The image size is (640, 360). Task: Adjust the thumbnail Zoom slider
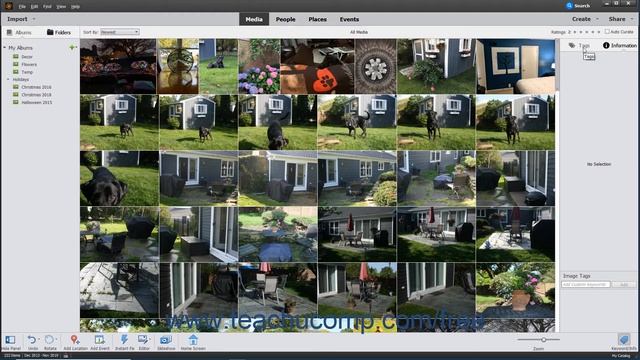click(x=538, y=340)
